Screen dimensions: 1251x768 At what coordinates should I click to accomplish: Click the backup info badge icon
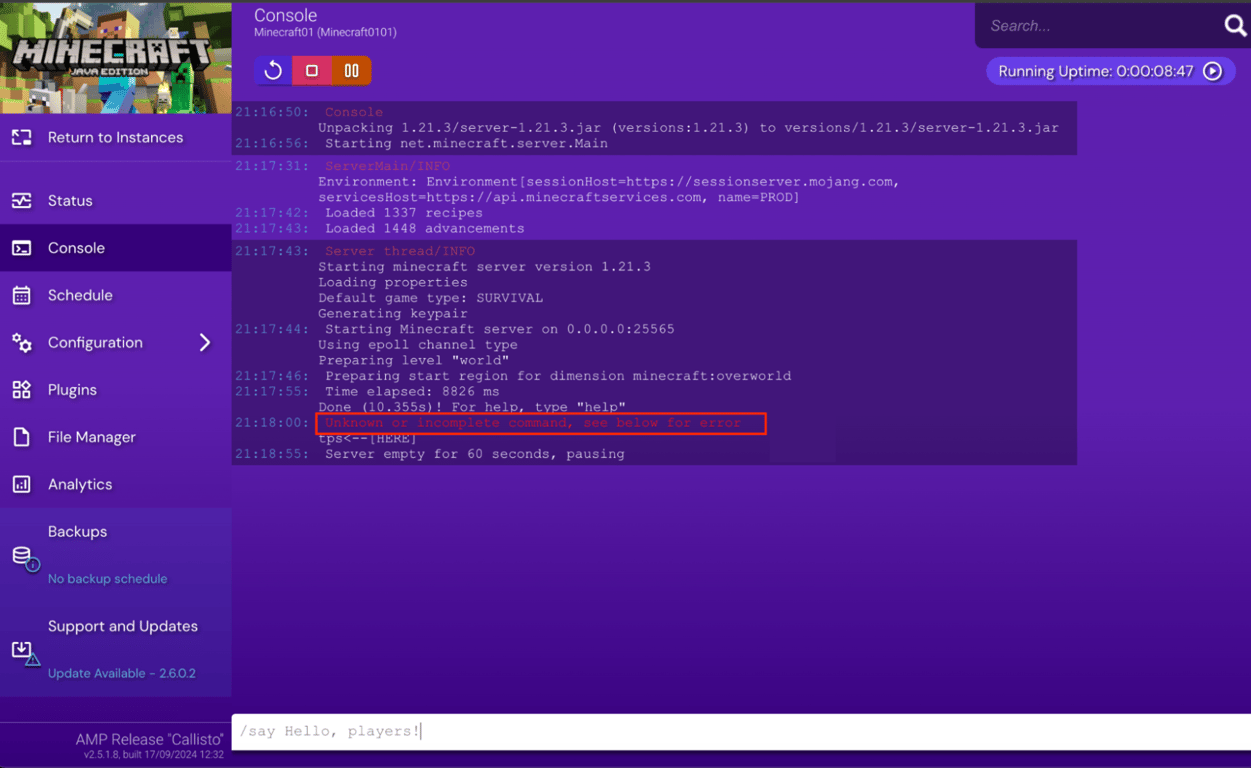[x=31, y=563]
